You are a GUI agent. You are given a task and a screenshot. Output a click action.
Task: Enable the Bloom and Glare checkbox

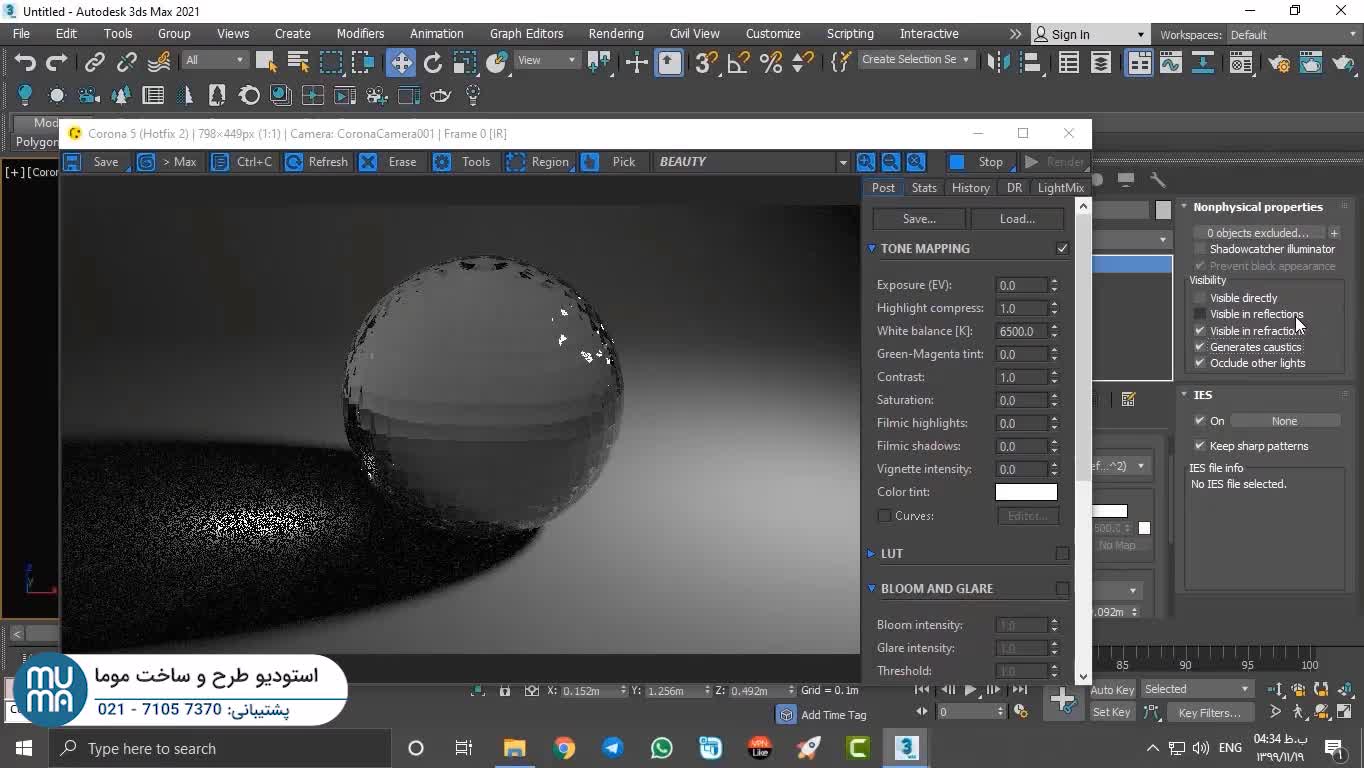(x=1062, y=589)
